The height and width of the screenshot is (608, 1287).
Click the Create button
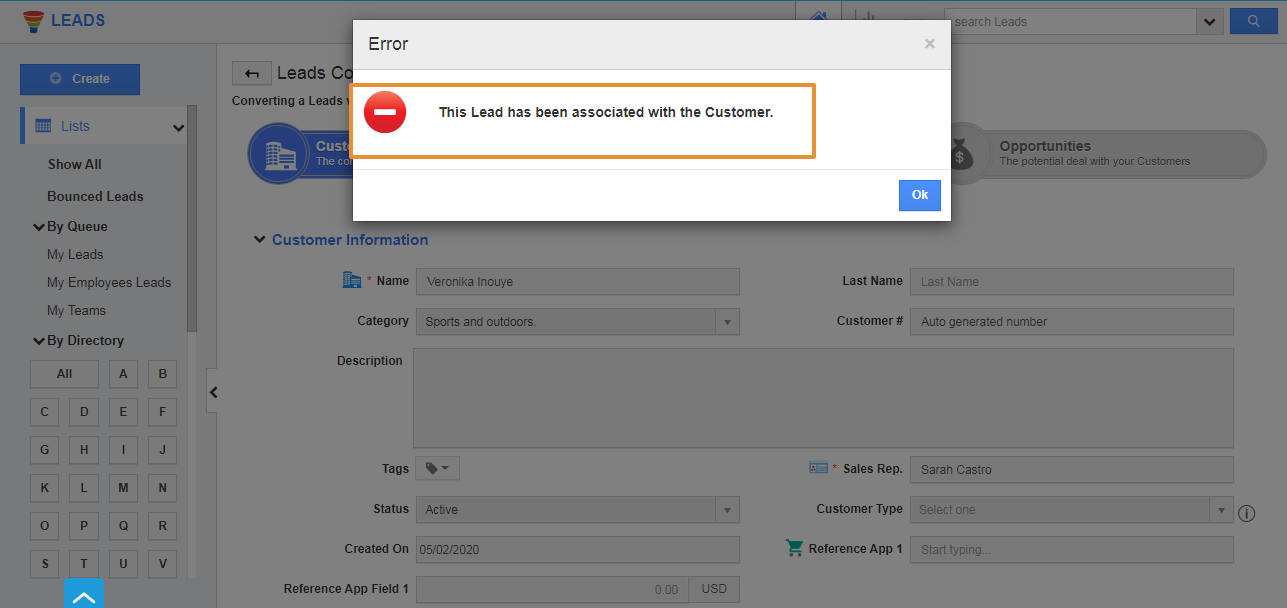point(80,79)
